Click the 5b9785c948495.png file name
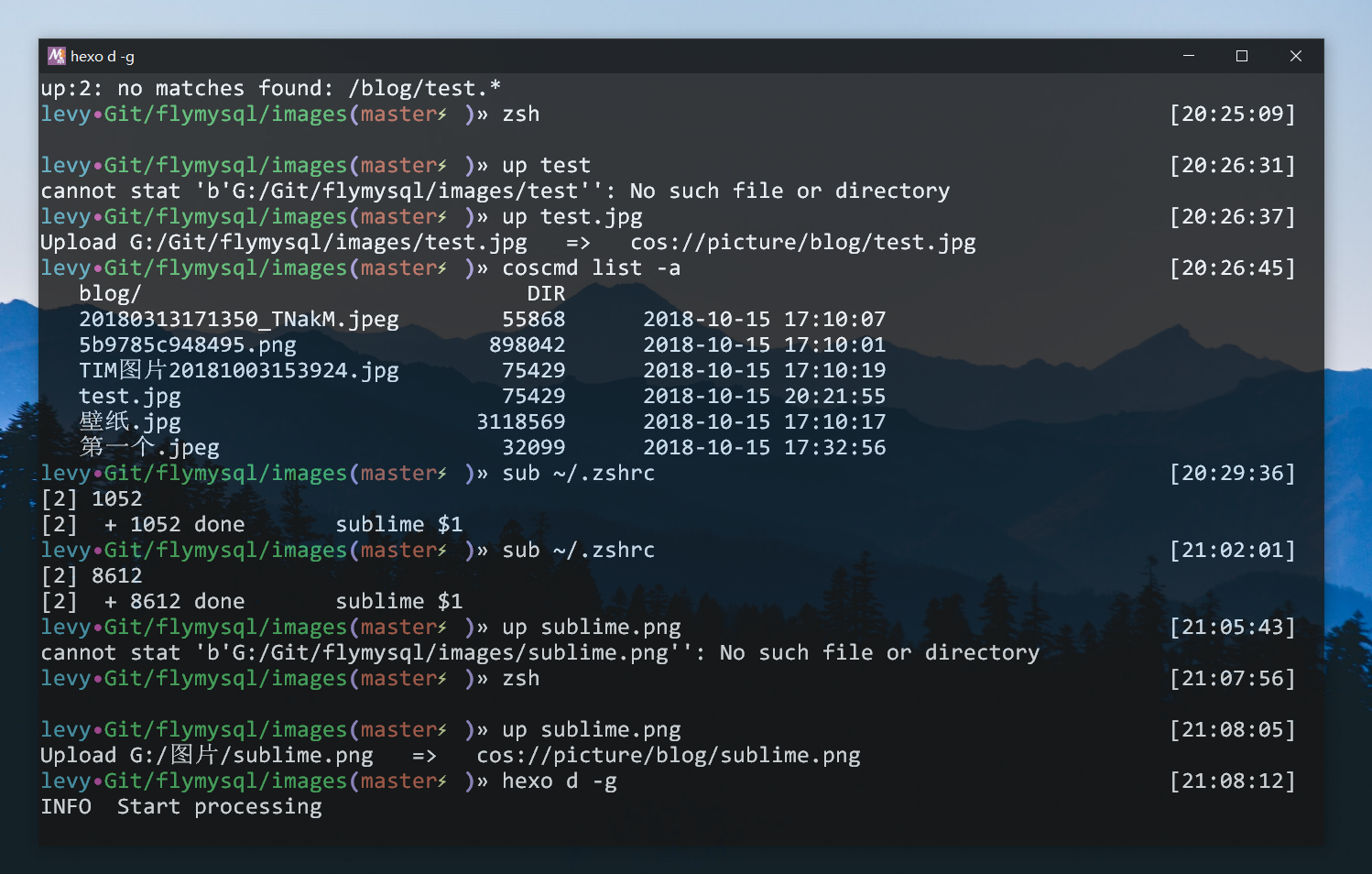The image size is (1372, 874). [x=188, y=345]
